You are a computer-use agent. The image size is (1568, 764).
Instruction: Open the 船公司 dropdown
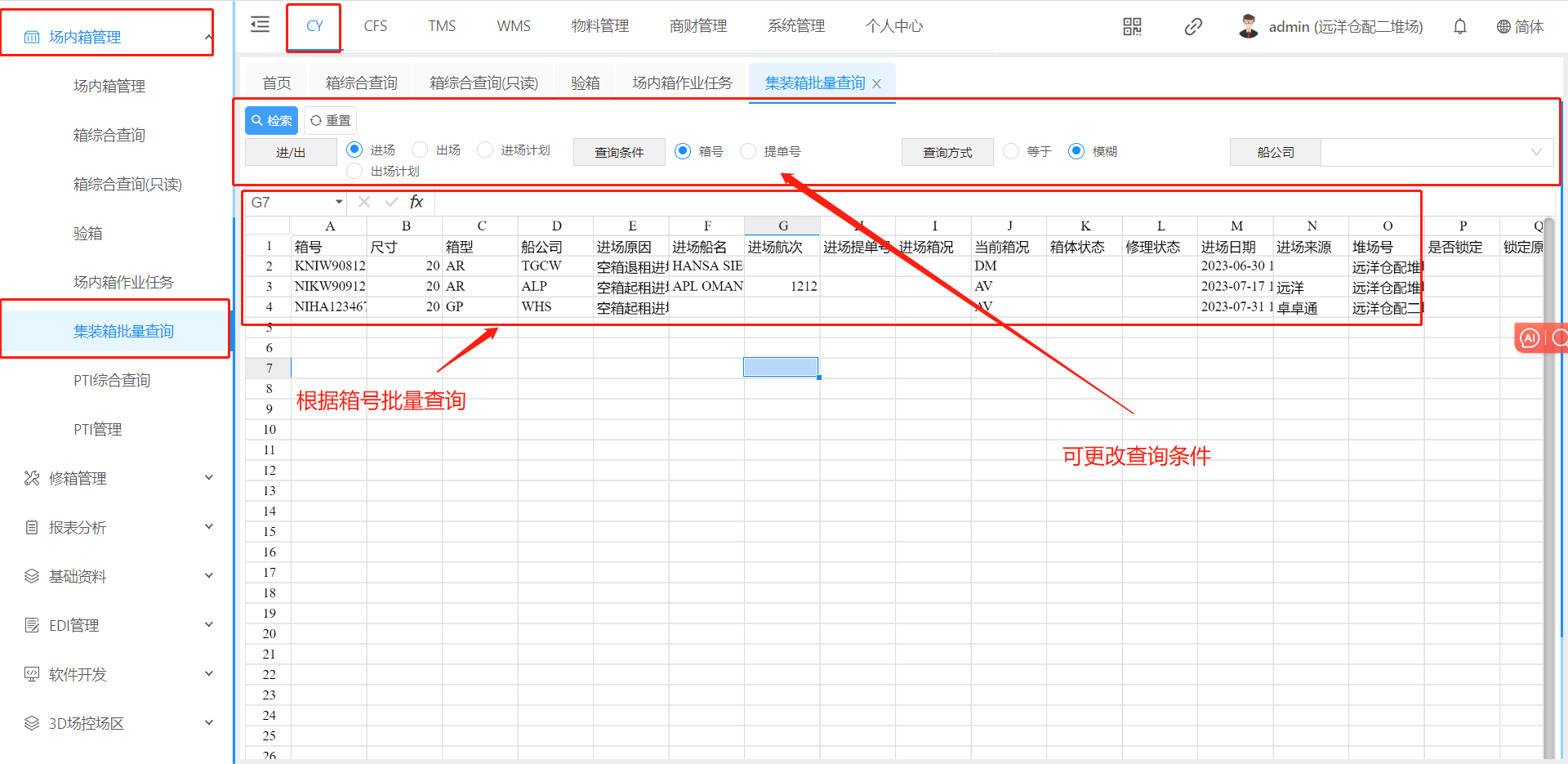[x=1437, y=153]
